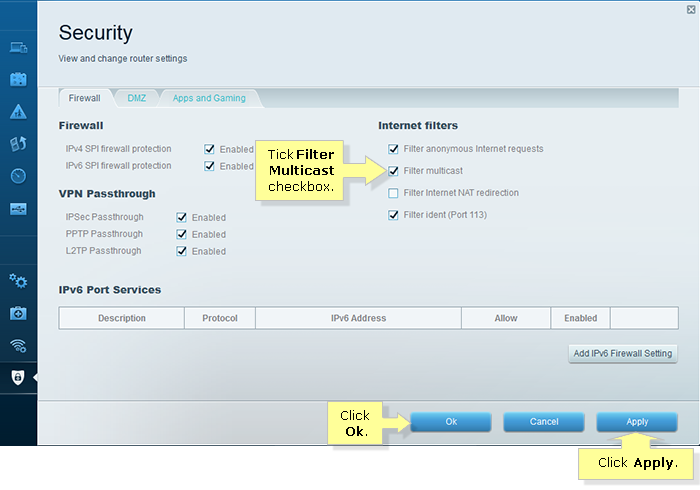Open the Device List sidebar icon
The width and height of the screenshot is (700, 490).
pyautogui.click(x=18, y=47)
